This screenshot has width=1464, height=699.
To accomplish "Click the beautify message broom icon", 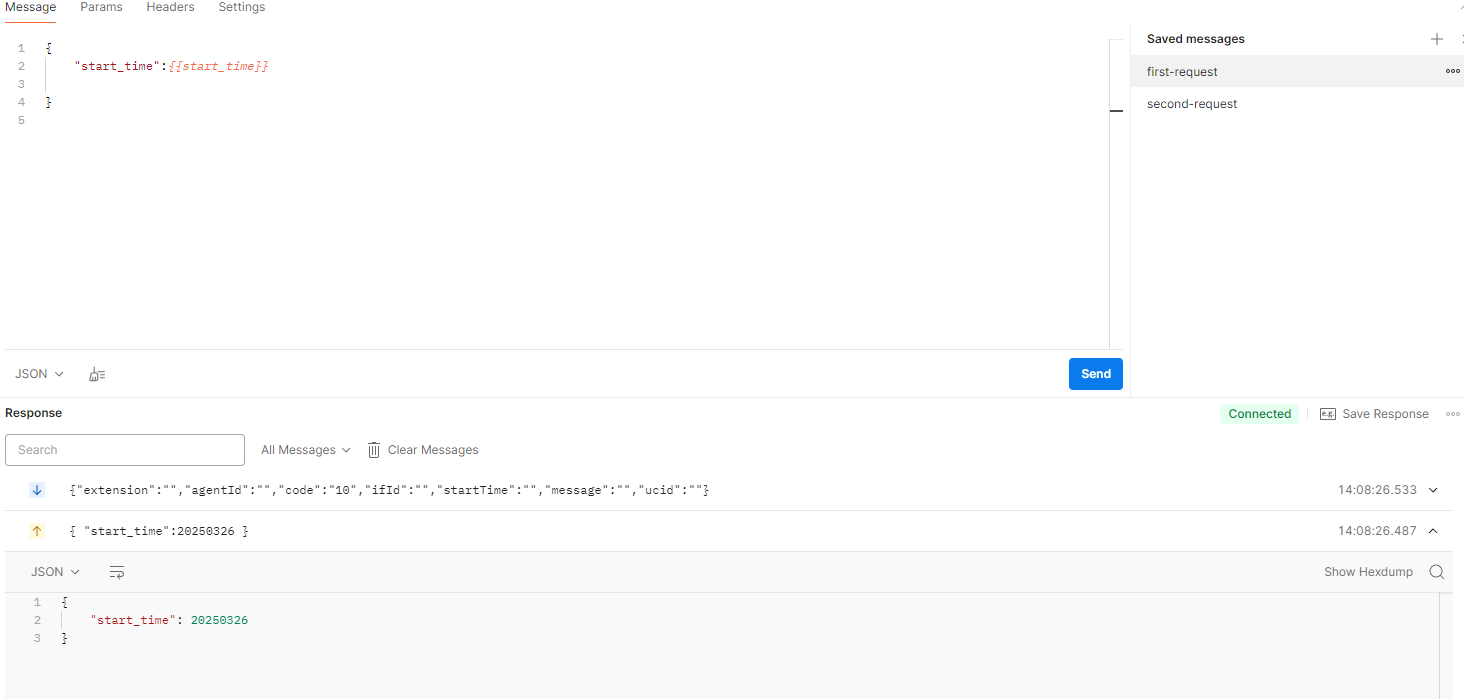I will [x=97, y=374].
